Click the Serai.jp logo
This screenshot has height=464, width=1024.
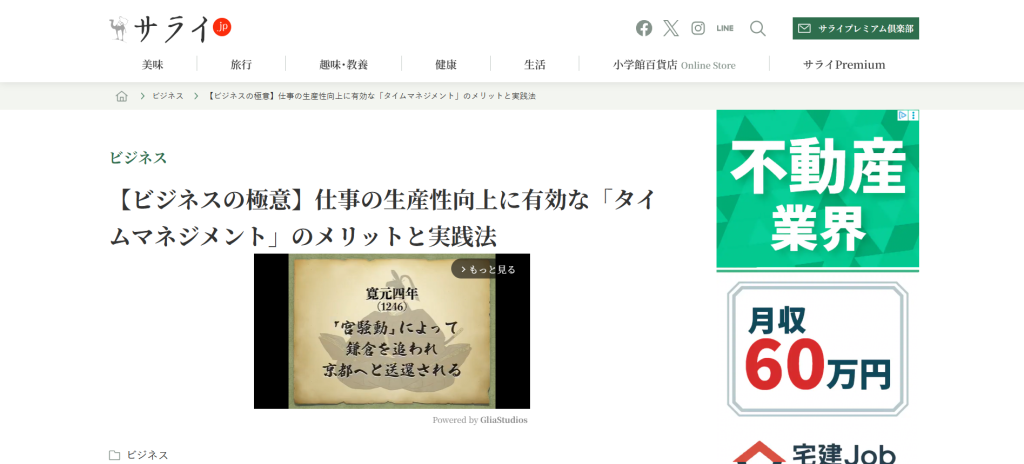tap(170, 28)
